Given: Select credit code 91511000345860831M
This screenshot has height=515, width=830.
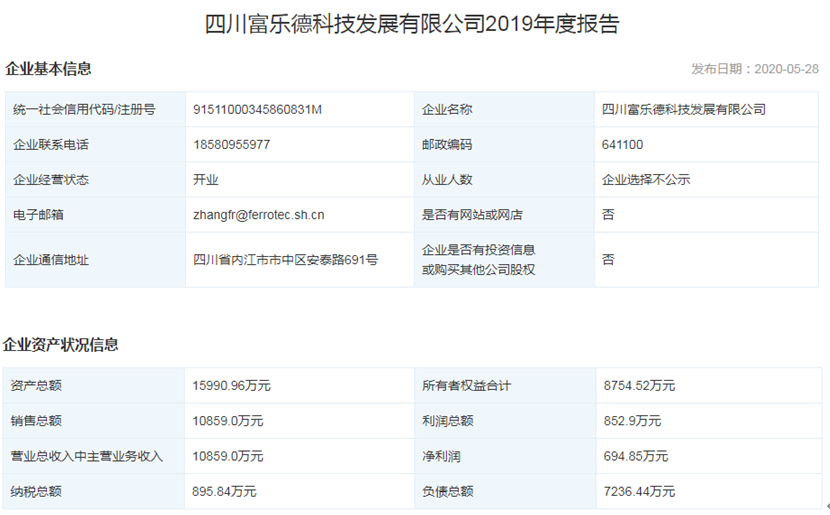Looking at the screenshot, I should (x=257, y=110).
